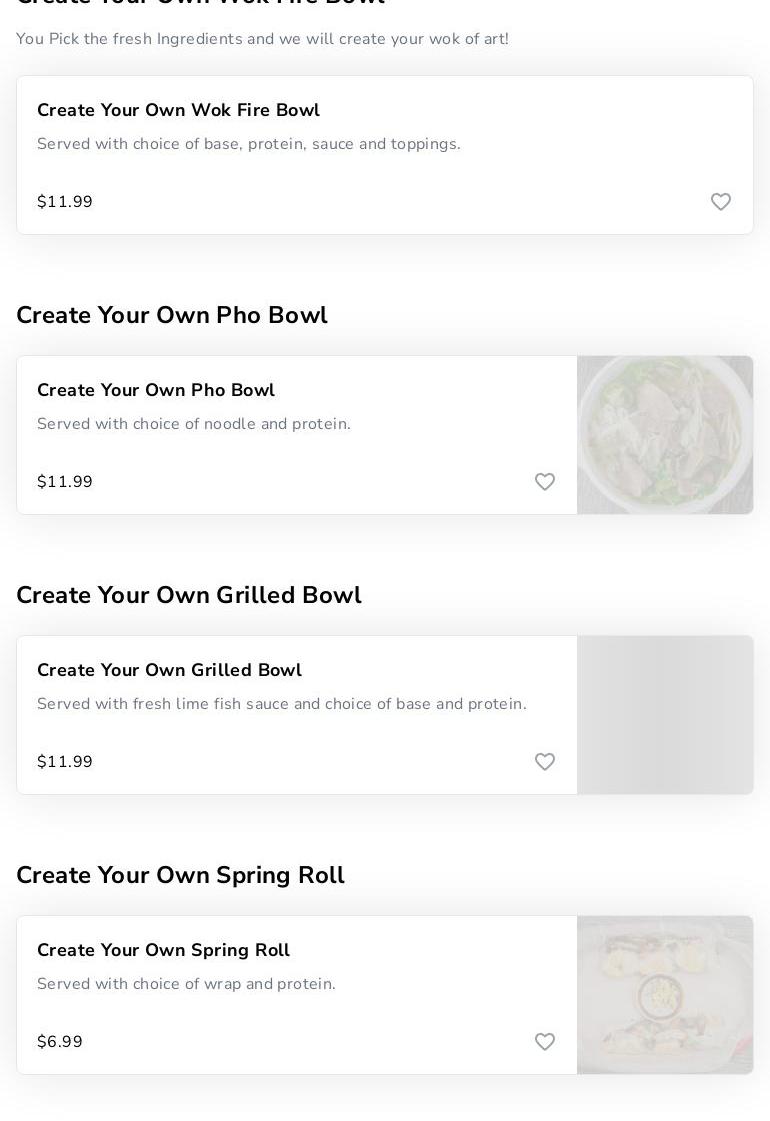Favorite the Grilled Bowl with the heart icon

pos(545,762)
